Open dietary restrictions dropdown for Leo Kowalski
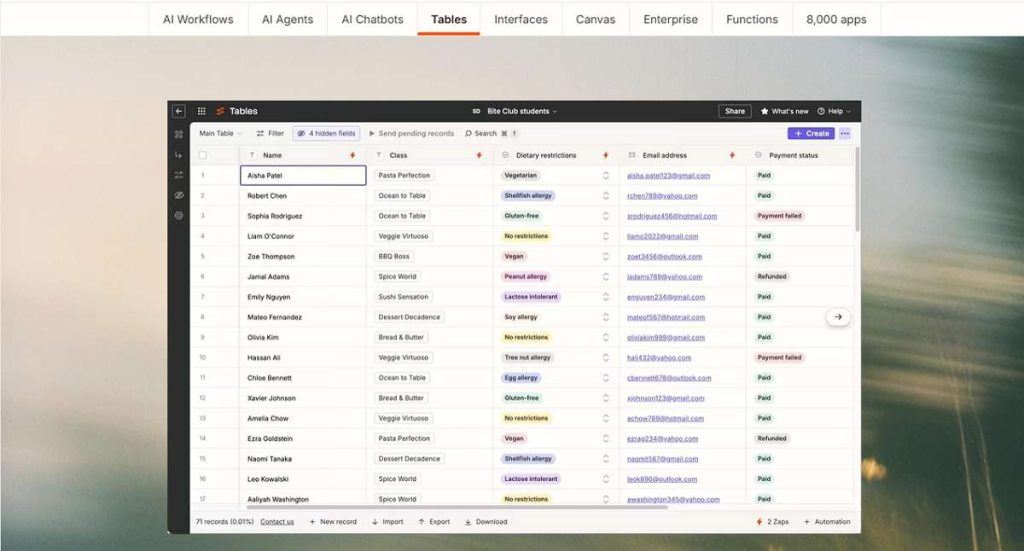The image size is (1024, 551). click(605, 479)
